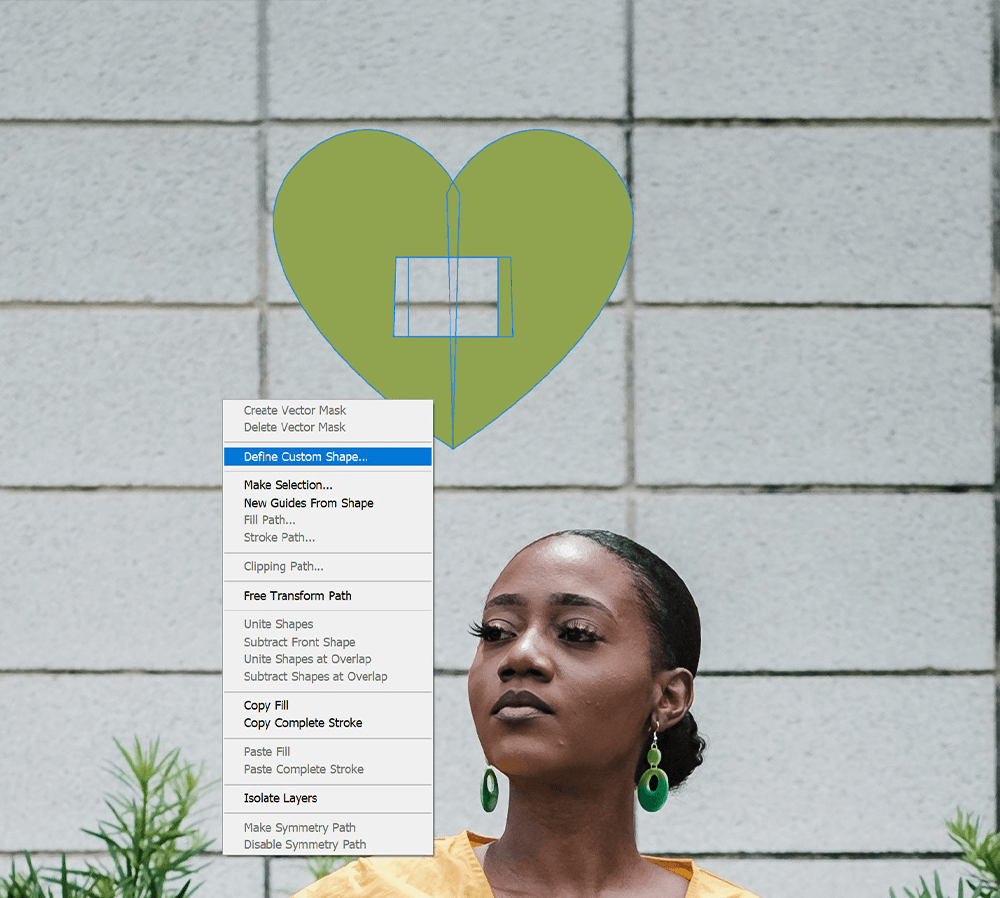Select Copy Fill from context menu
The height and width of the screenshot is (898, 1000).
[328, 705]
